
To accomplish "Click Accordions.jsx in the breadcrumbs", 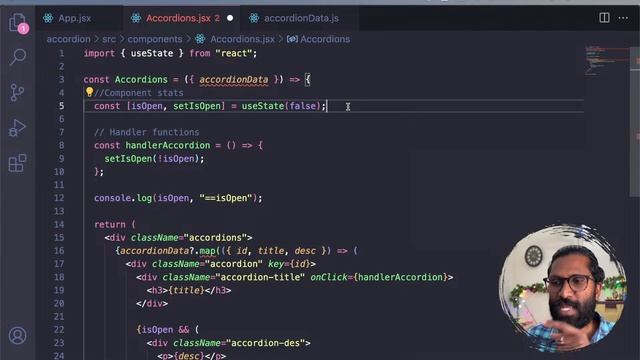I will (242, 39).
